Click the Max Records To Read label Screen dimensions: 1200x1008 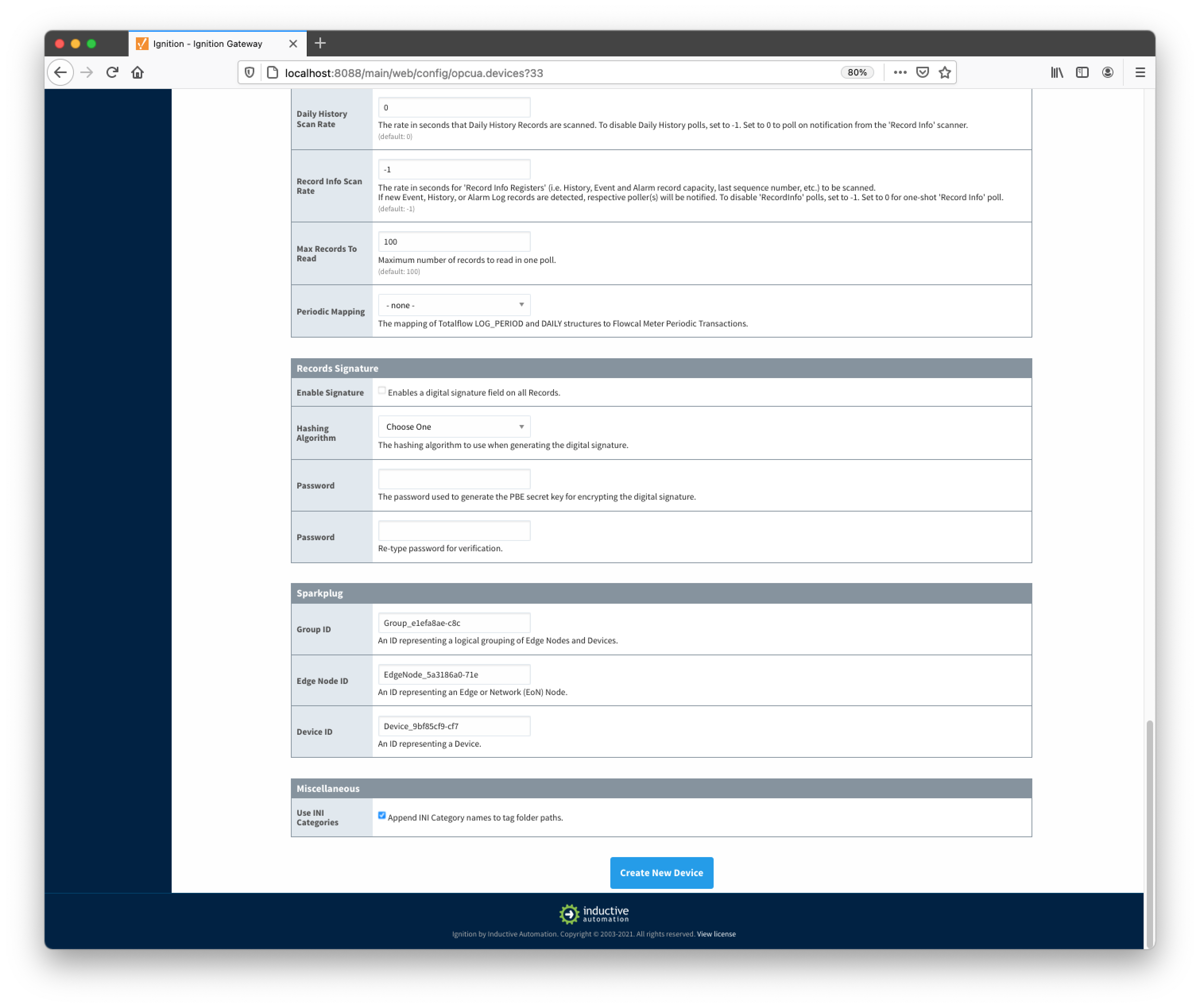(327, 254)
